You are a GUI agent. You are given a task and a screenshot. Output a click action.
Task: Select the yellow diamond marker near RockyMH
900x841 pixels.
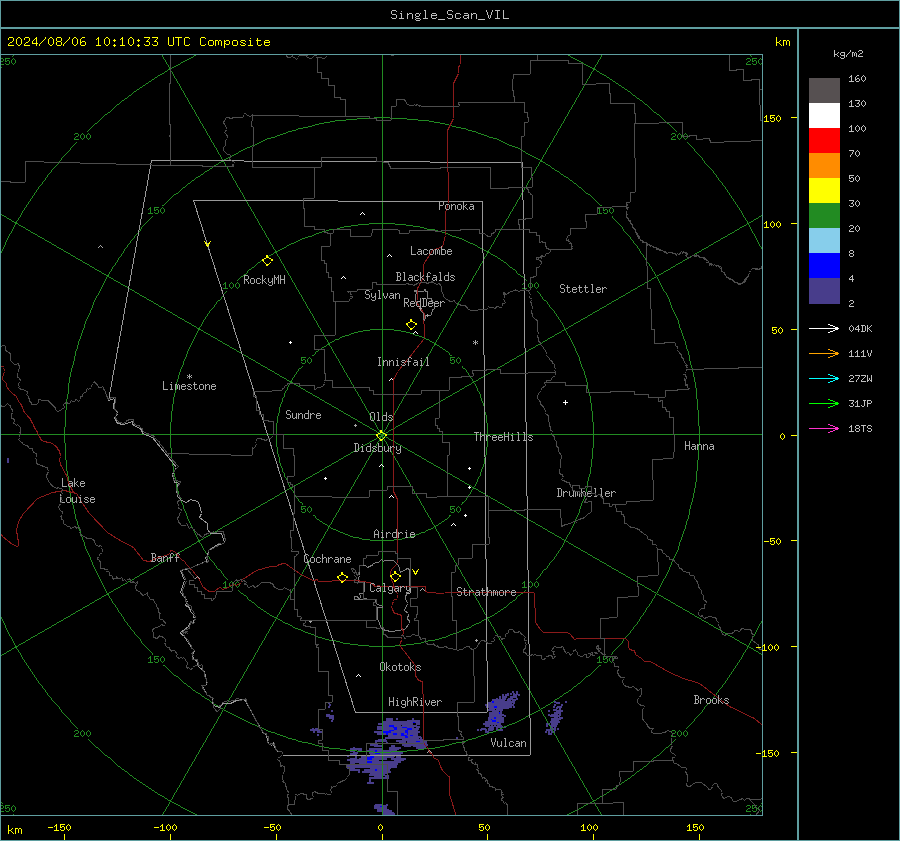267,261
